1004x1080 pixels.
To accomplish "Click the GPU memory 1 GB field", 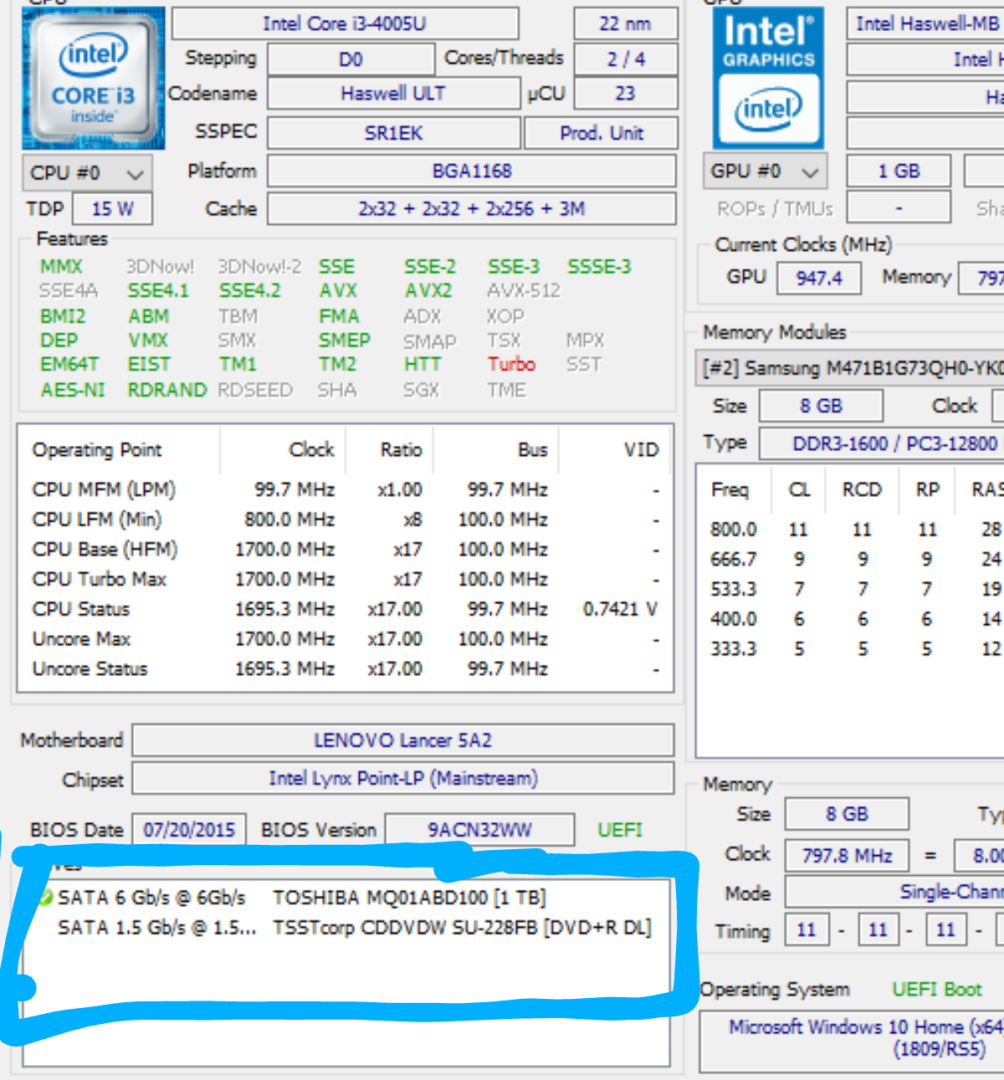I will [899, 171].
